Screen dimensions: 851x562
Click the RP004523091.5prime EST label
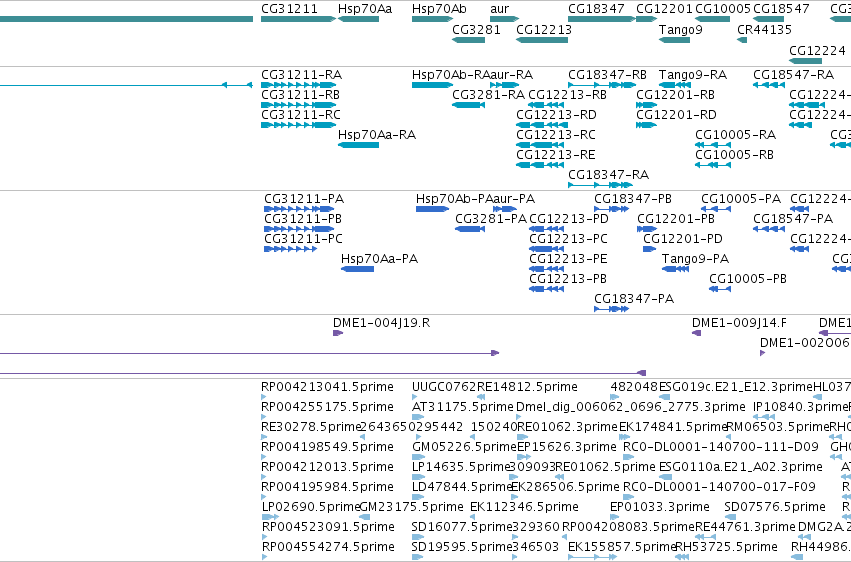[328, 528]
